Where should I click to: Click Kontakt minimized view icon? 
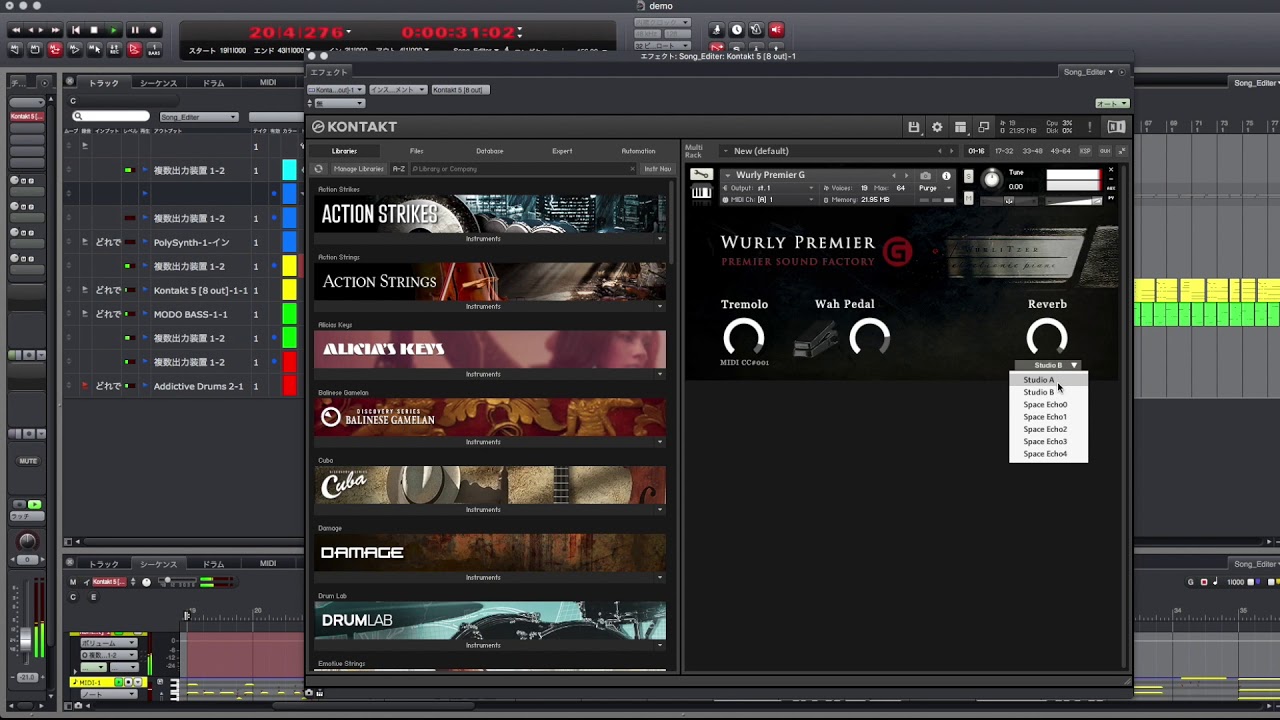(x=984, y=127)
